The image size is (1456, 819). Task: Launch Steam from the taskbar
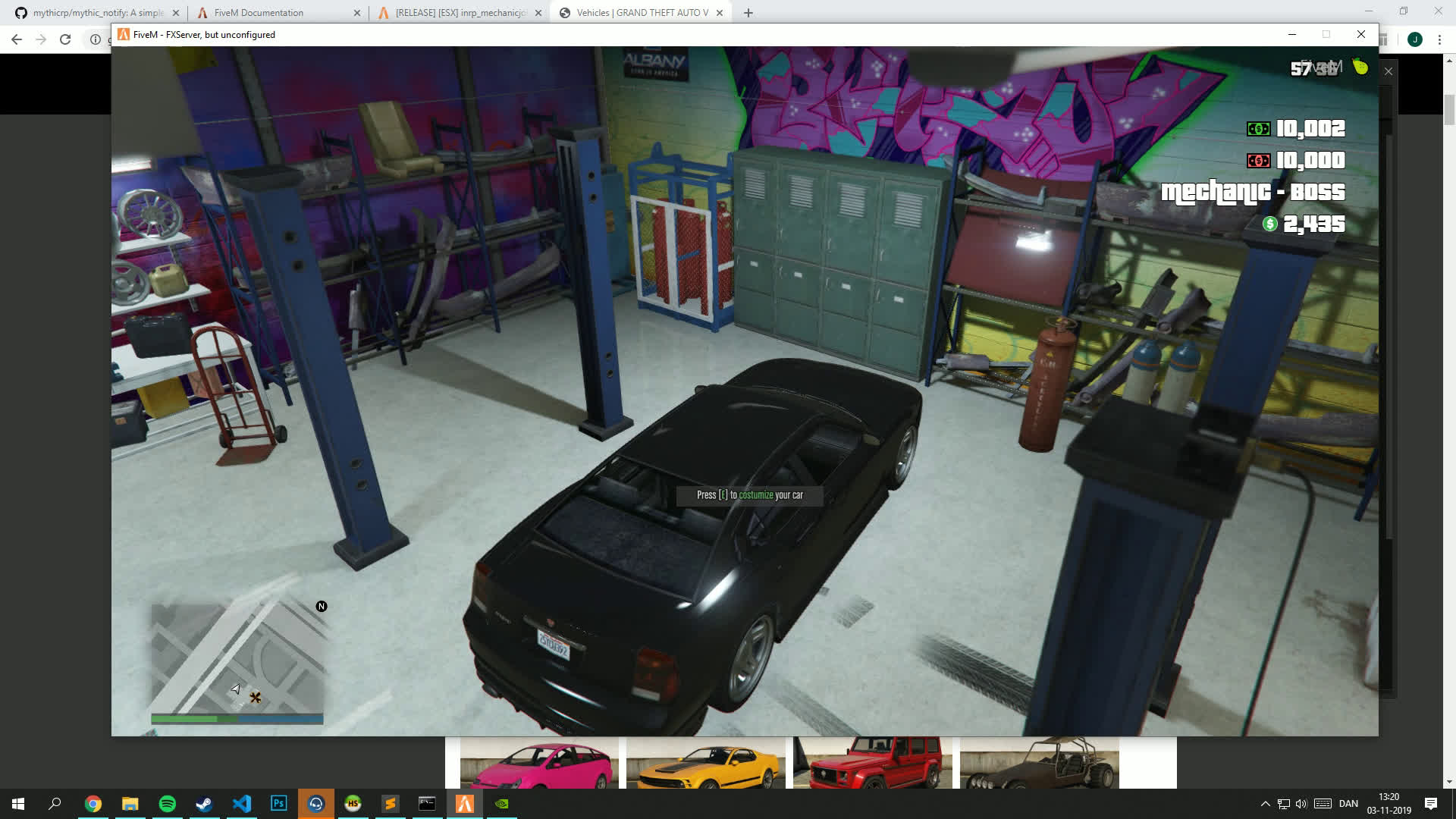[x=204, y=804]
